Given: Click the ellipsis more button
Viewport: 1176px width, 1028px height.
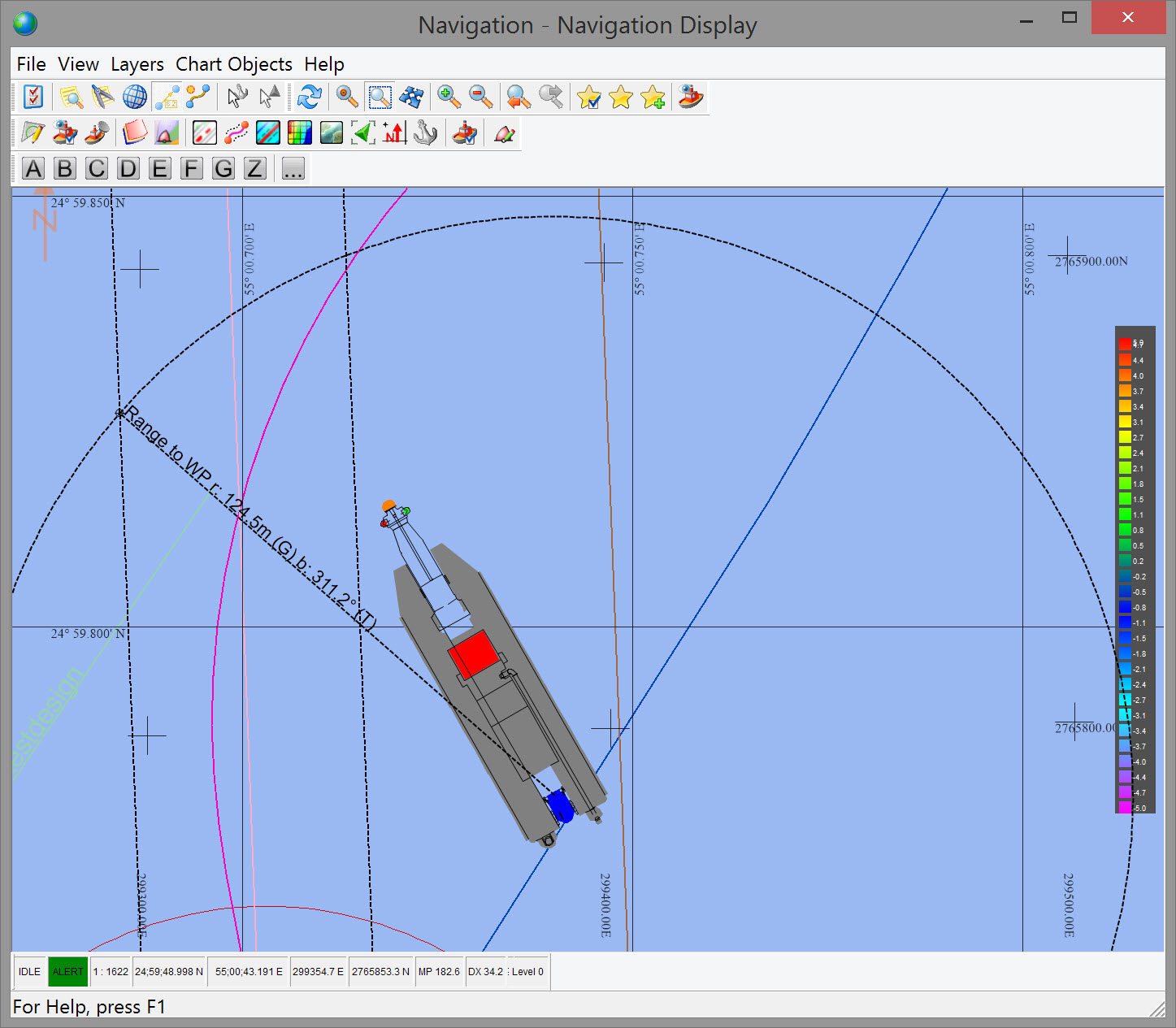Looking at the screenshot, I should coord(293,168).
